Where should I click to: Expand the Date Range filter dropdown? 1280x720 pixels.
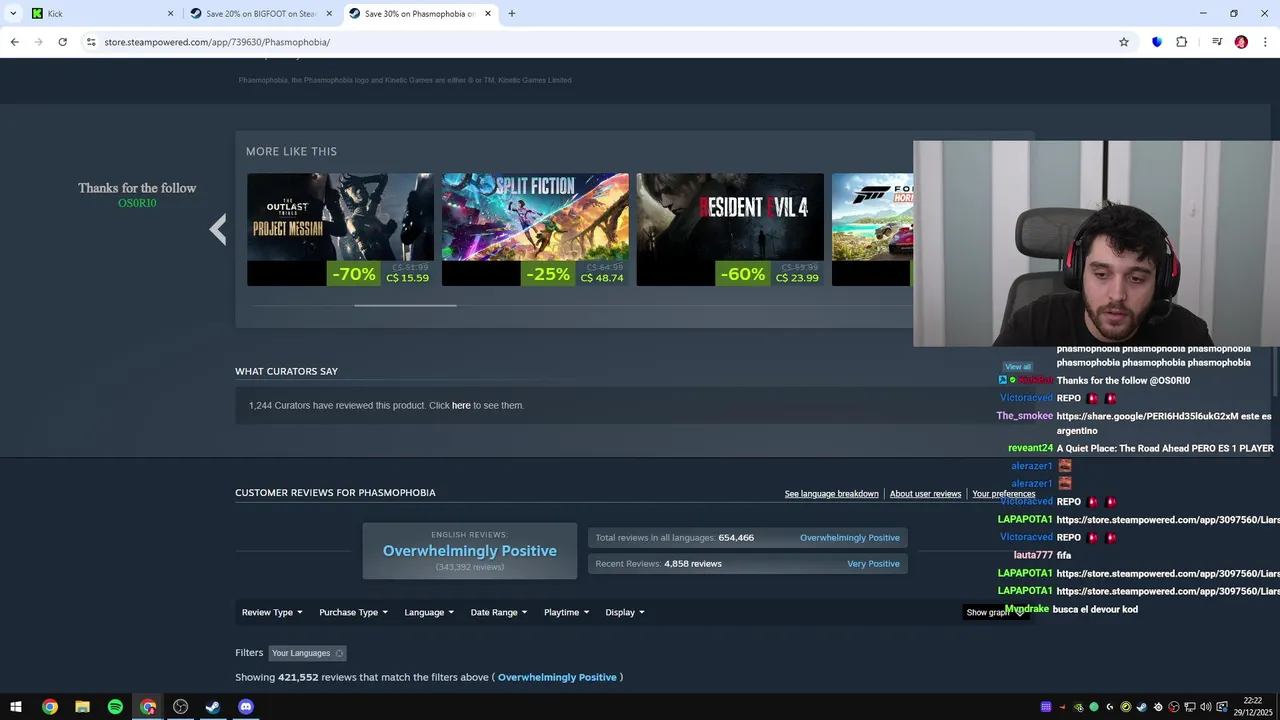tap(499, 612)
